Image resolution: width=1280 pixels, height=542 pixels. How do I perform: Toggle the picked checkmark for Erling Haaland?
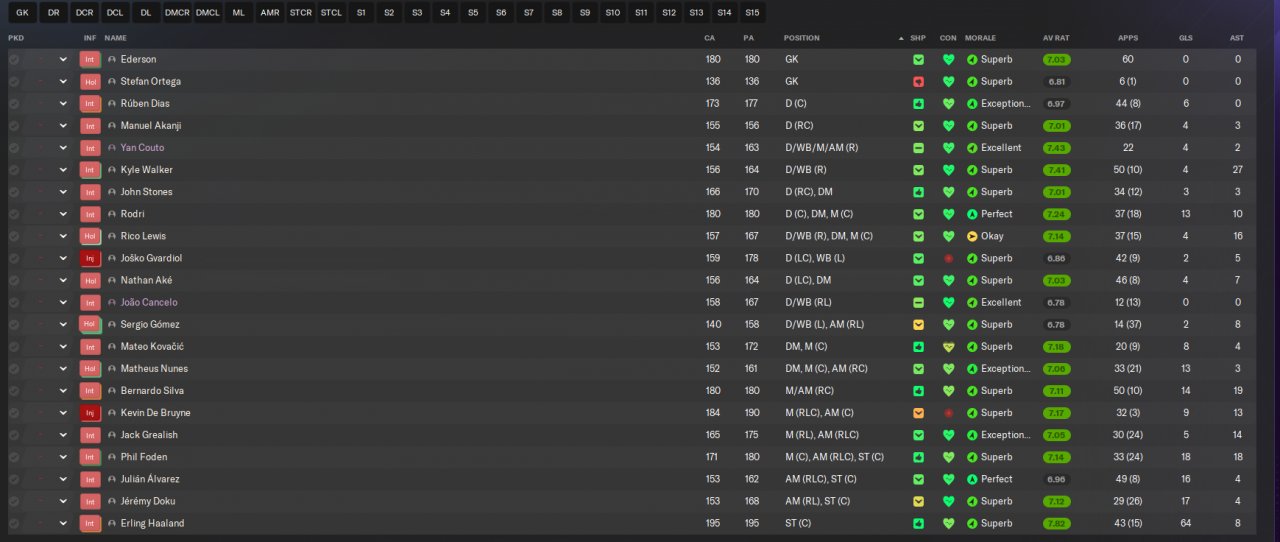pyautogui.click(x=14, y=523)
